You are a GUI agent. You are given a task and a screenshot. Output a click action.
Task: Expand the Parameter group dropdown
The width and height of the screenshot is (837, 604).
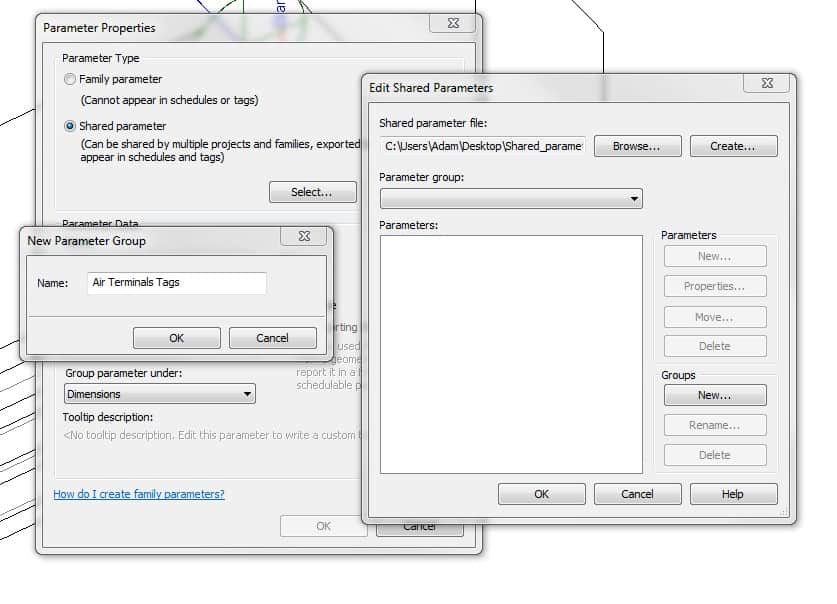[x=510, y=199]
